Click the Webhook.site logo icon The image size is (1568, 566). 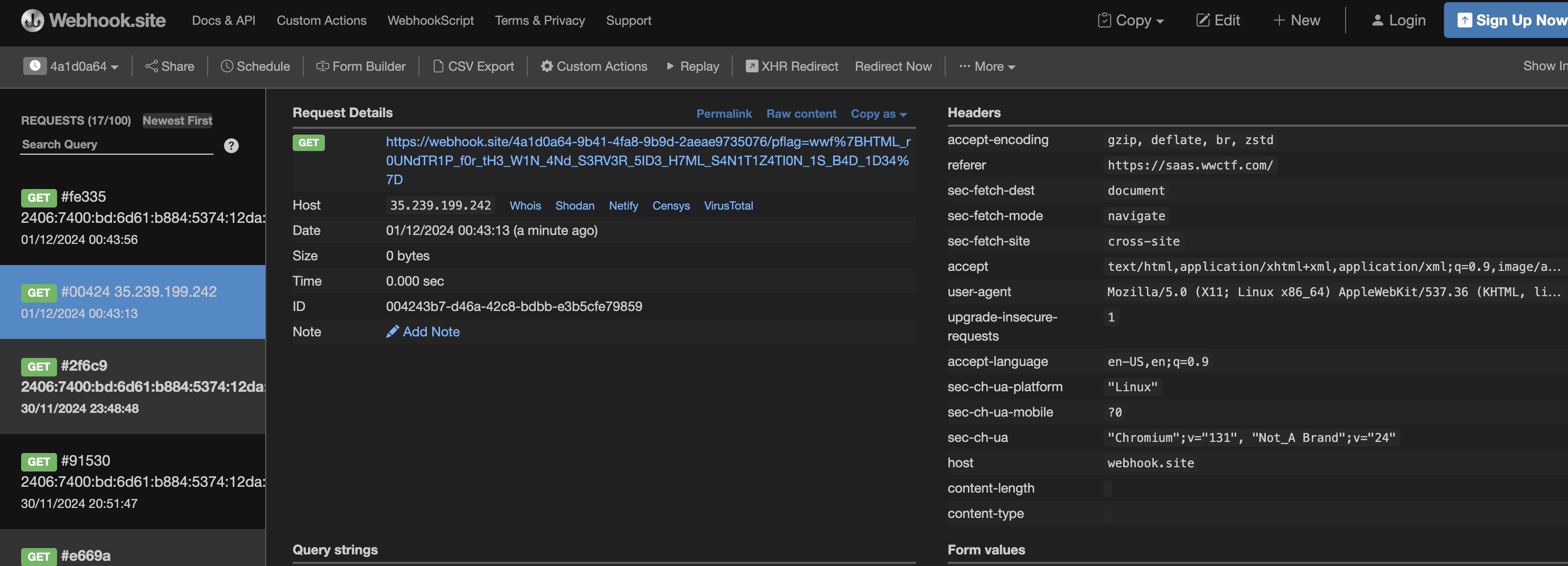pyautogui.click(x=32, y=20)
